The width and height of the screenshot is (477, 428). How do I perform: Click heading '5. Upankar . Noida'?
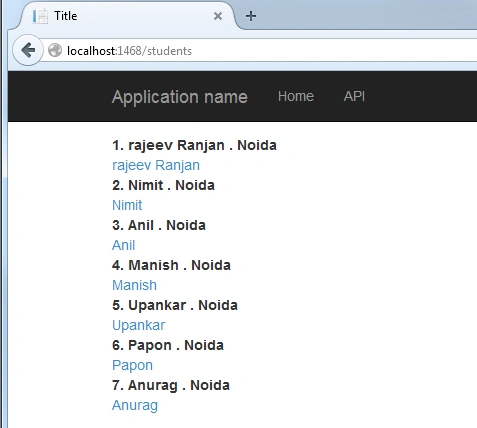tap(175, 305)
